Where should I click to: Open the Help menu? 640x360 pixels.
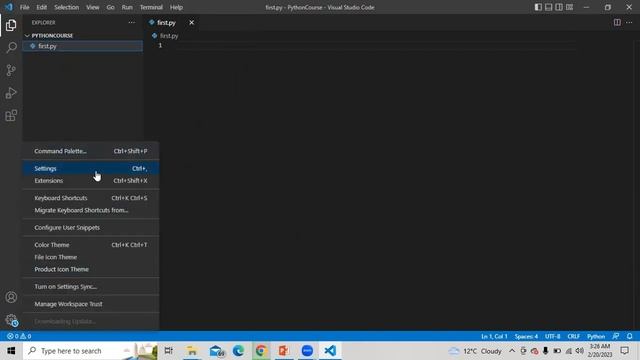click(176, 7)
